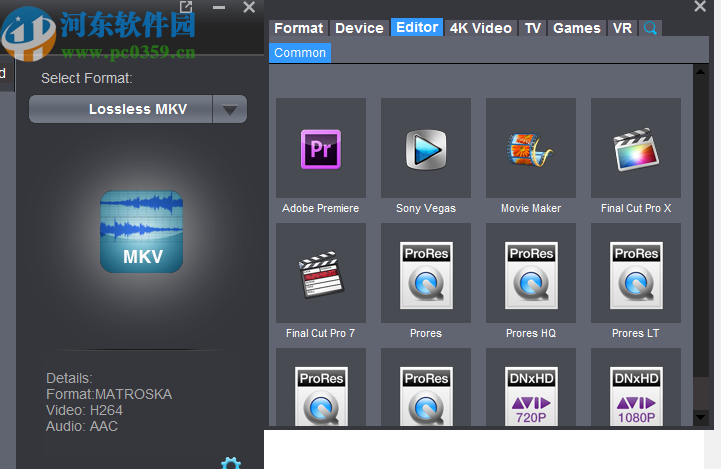Open the search magnifier in tab bar
The image size is (721, 469).
650,28
